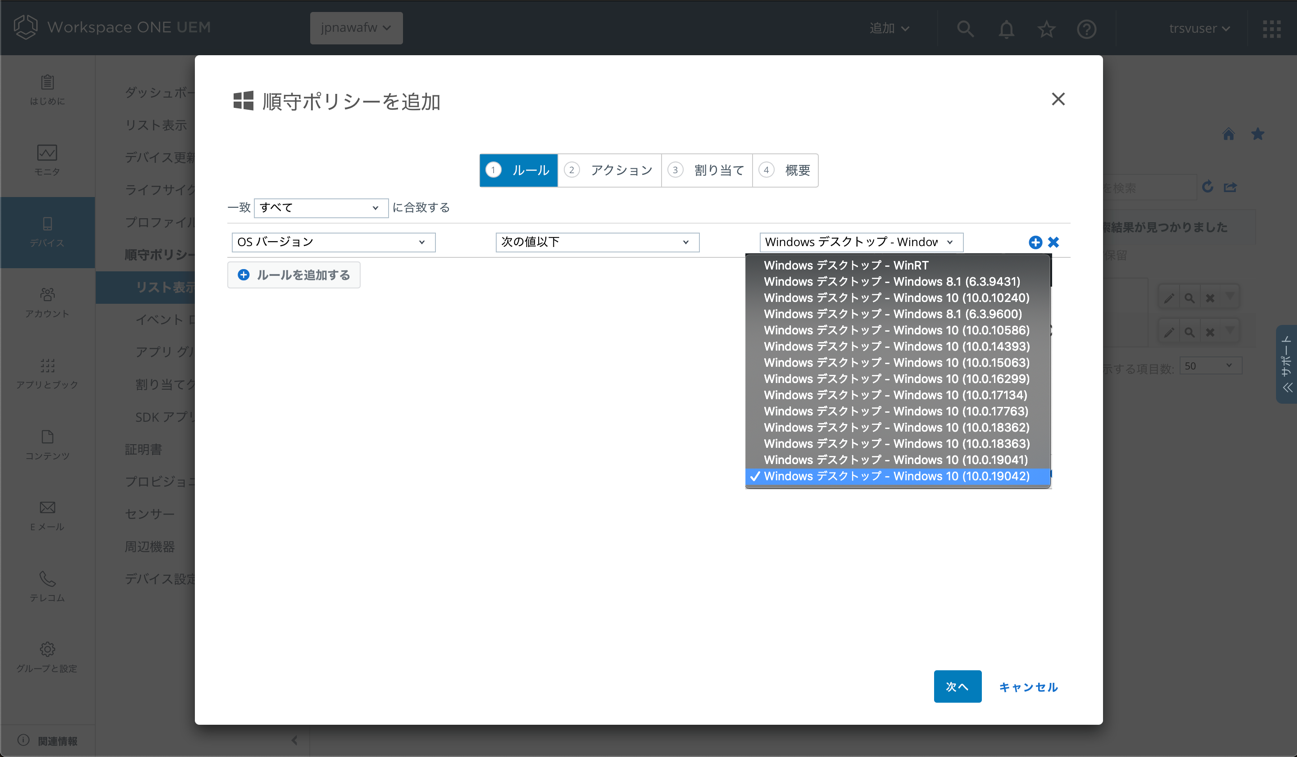Click the Windows デスクトップ version dropdown
Image resolution: width=1297 pixels, height=757 pixels.
point(861,242)
